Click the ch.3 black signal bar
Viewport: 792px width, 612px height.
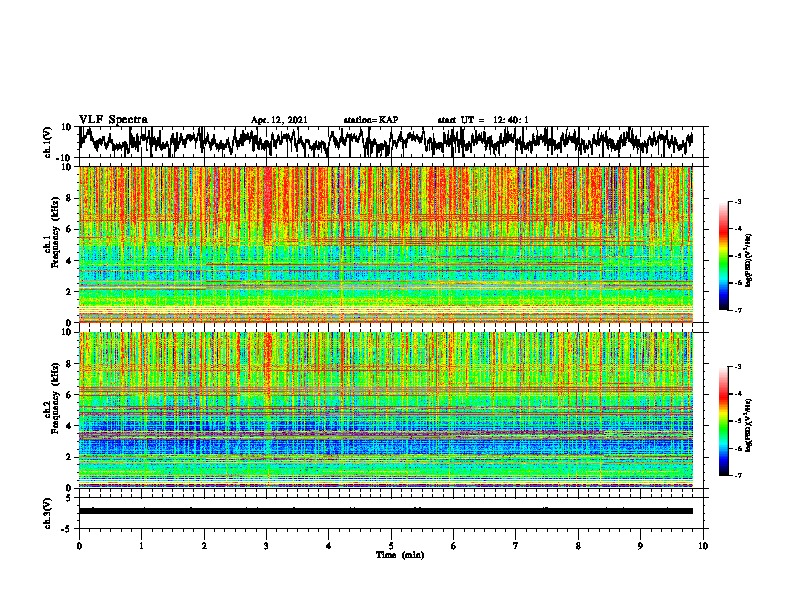pos(386,511)
